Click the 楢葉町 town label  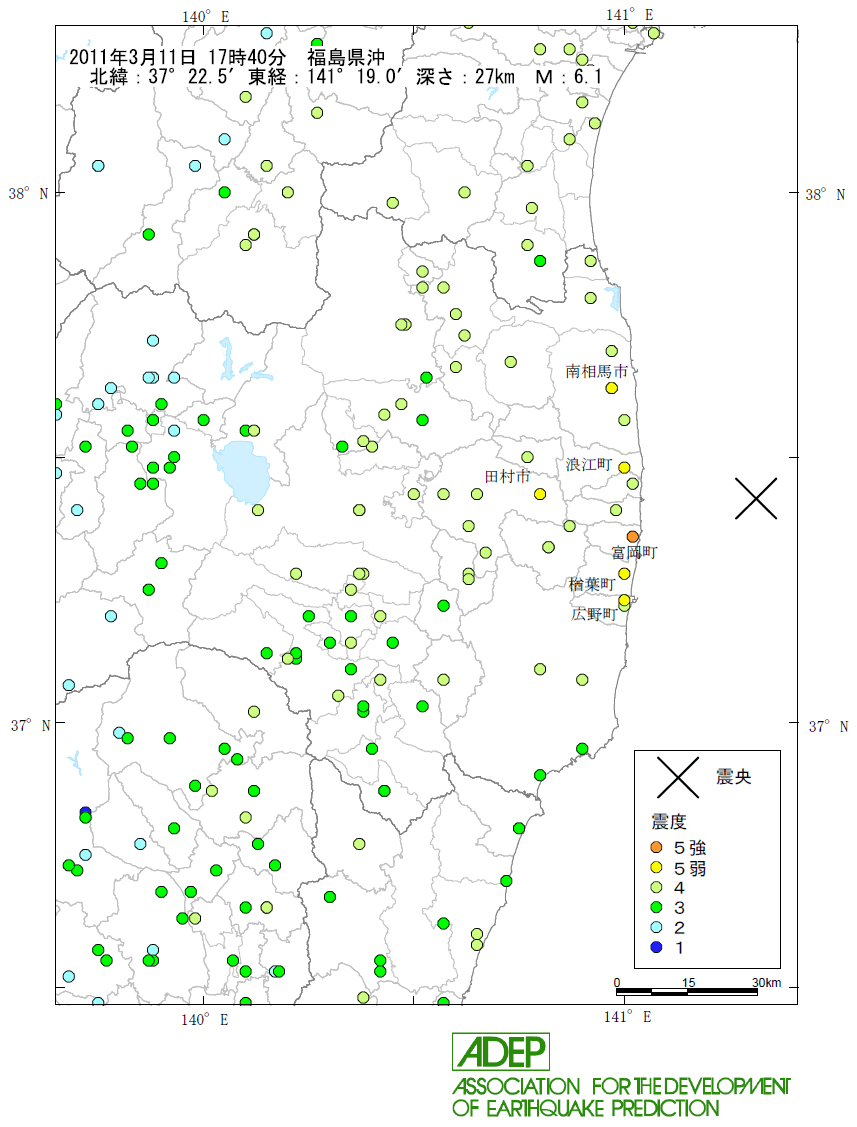click(x=592, y=584)
